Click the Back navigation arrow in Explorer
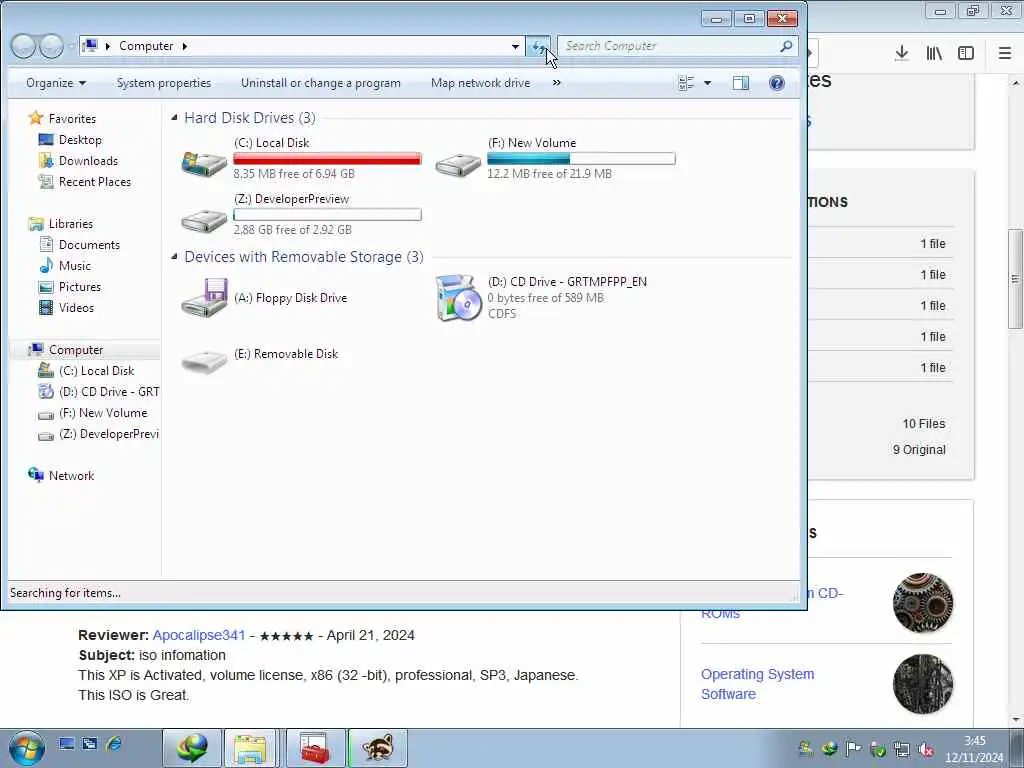Viewport: 1024px width, 768px height. 24,46
